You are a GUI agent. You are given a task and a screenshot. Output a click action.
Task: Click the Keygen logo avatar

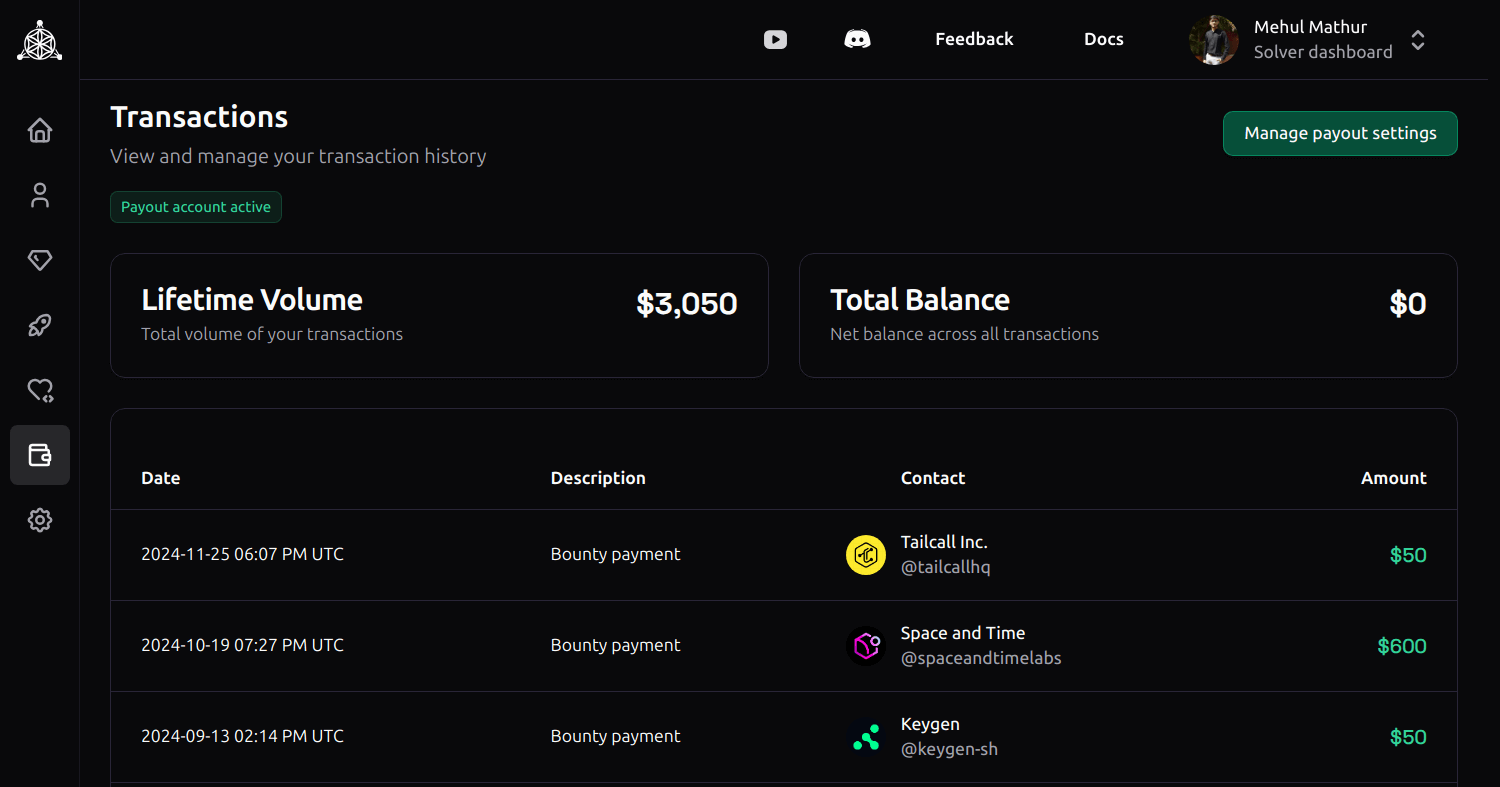point(866,737)
